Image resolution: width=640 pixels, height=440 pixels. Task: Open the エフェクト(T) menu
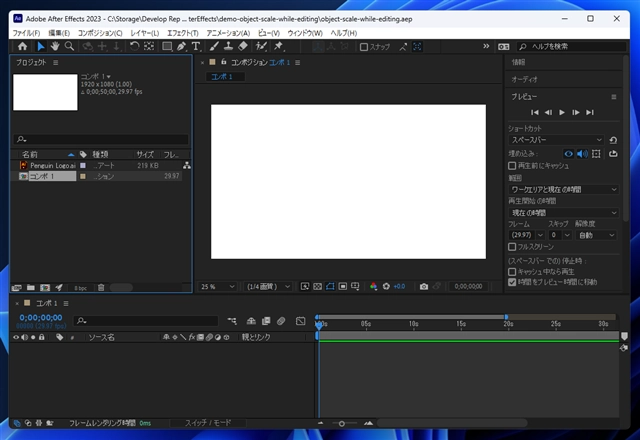pyautogui.click(x=182, y=33)
